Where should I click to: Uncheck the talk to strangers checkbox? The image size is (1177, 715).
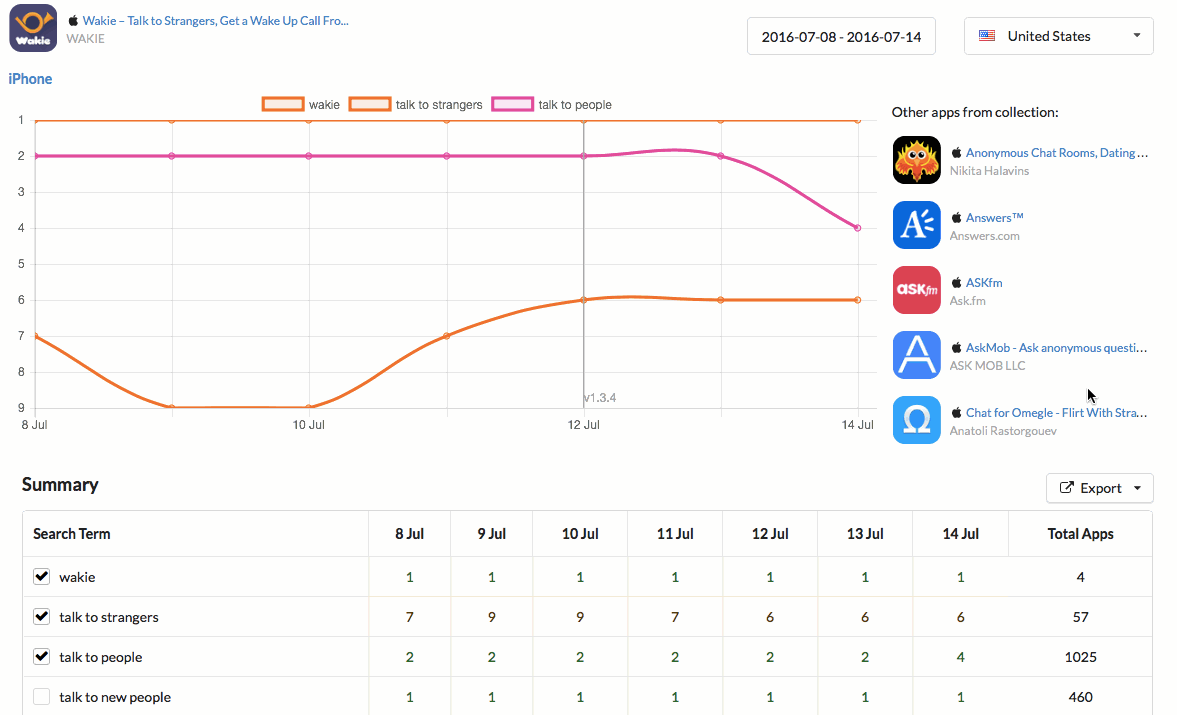point(42,617)
